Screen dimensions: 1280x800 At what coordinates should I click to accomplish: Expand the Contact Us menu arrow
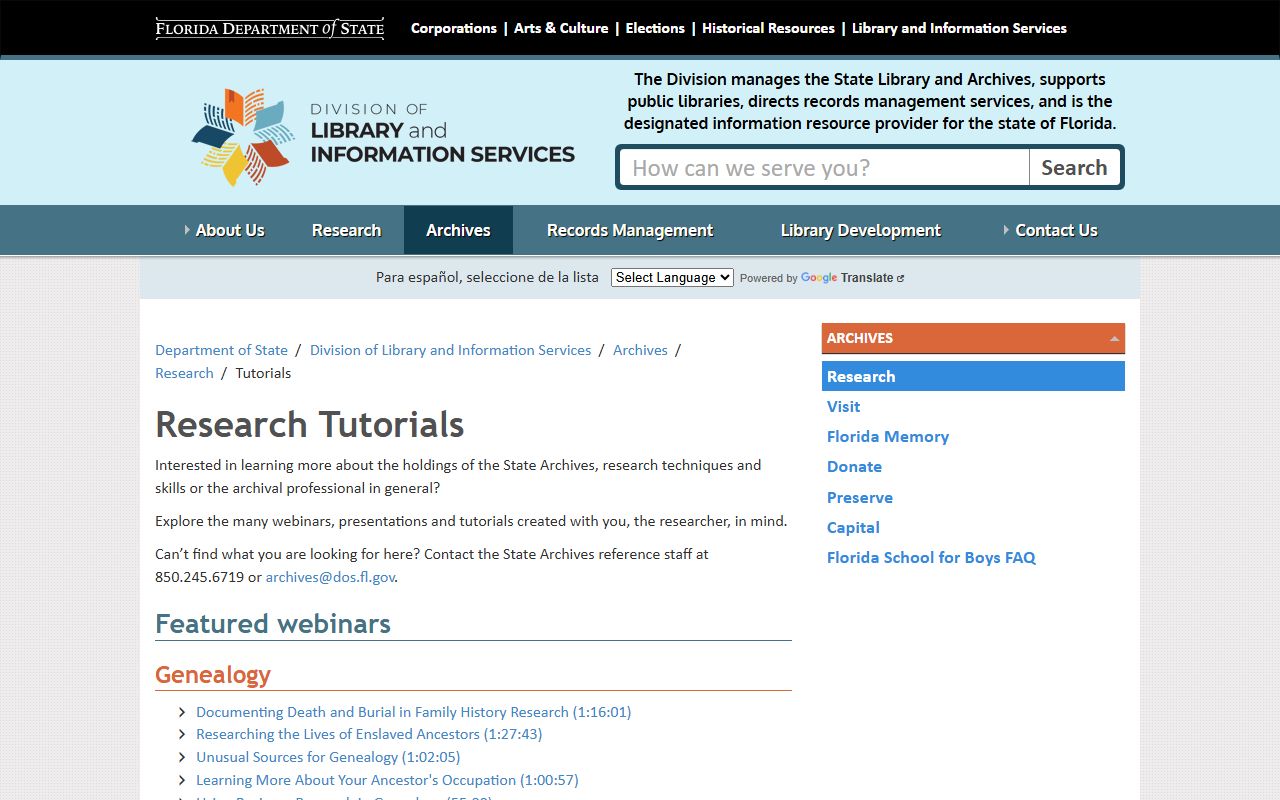(1006, 230)
